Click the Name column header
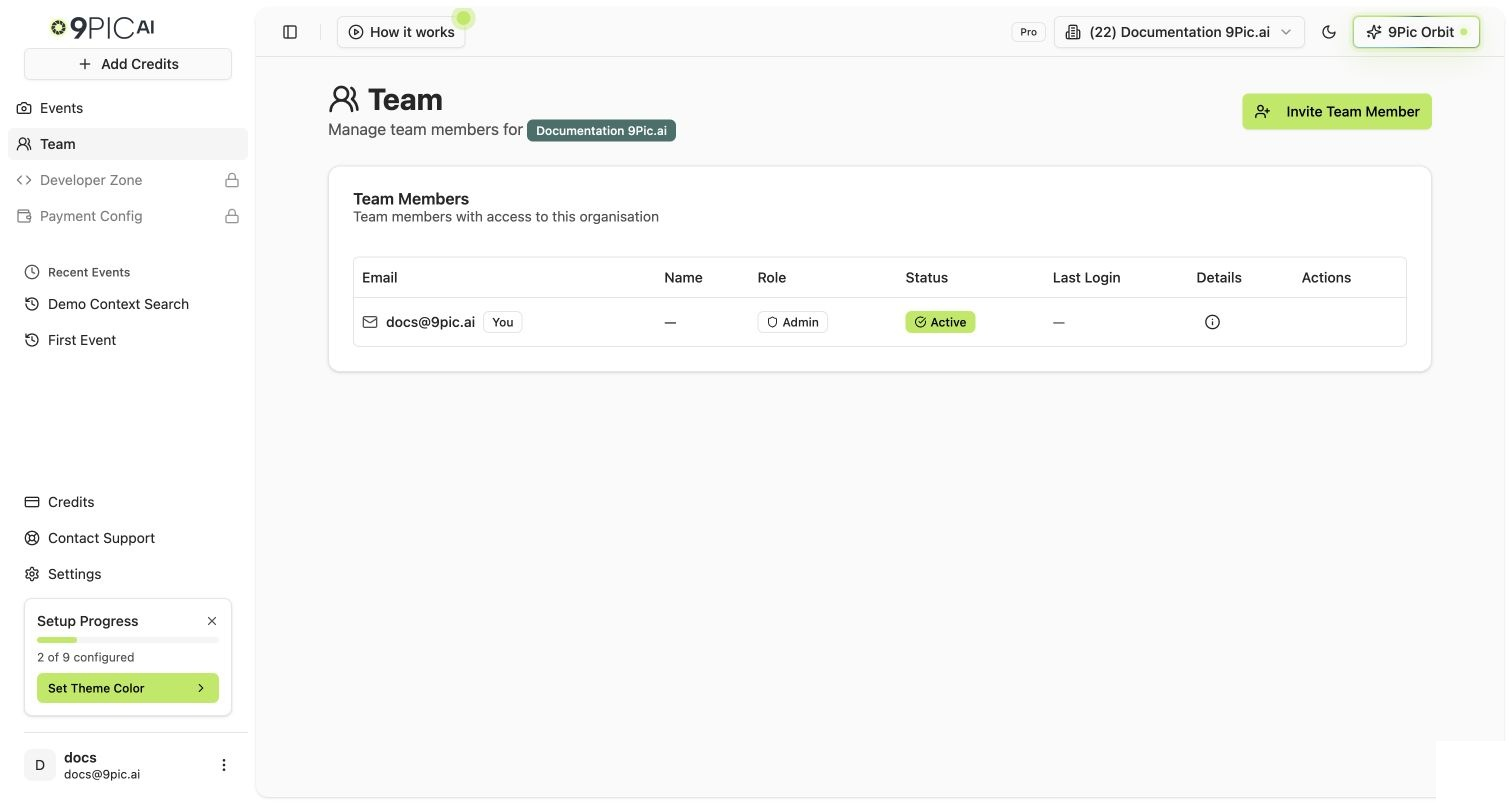The height and width of the screenshot is (805, 1512). [x=683, y=278]
